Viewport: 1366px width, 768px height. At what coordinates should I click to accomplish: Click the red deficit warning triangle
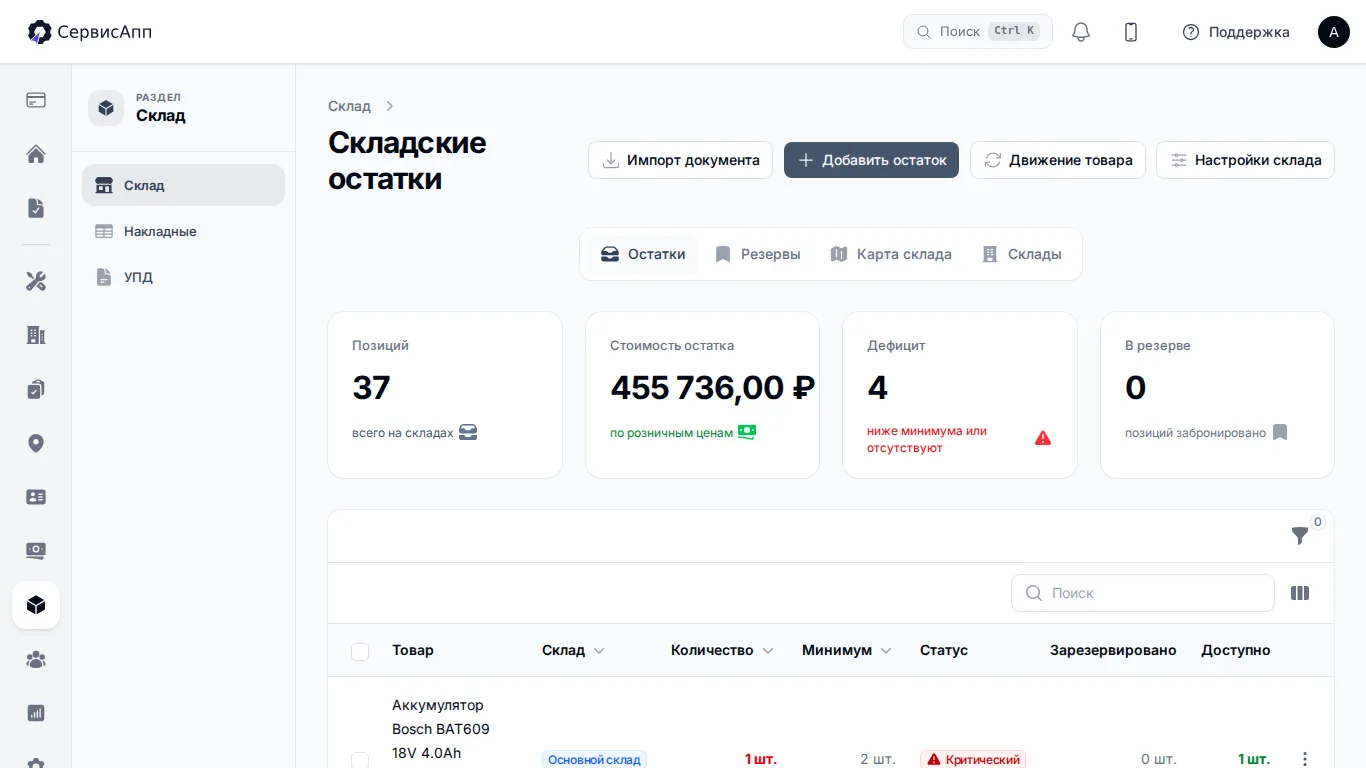click(1043, 438)
